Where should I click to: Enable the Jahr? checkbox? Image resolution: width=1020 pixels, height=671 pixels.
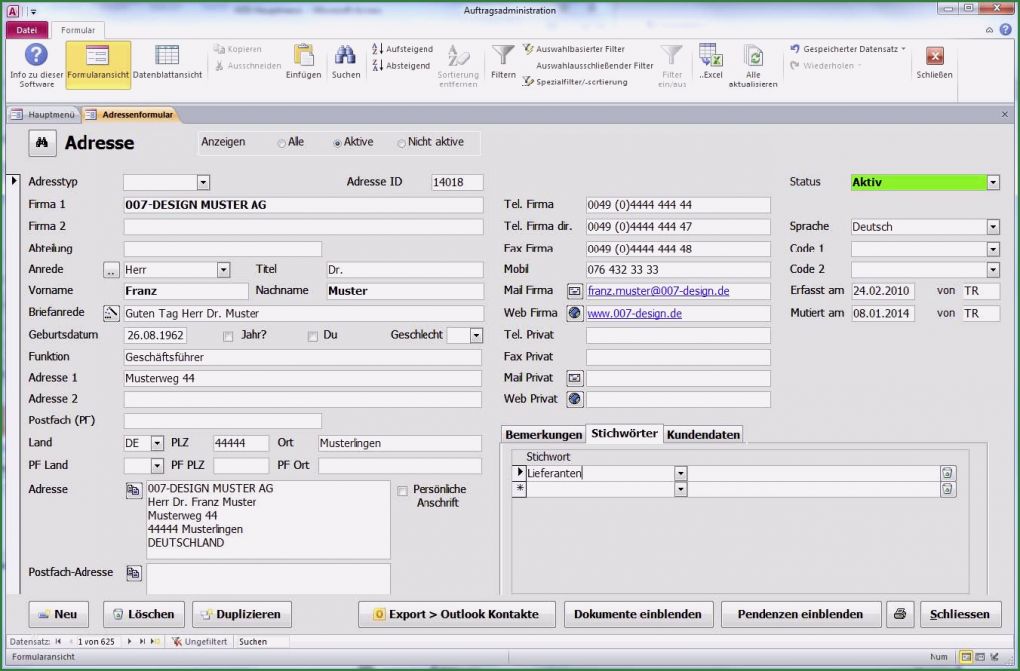(227, 334)
